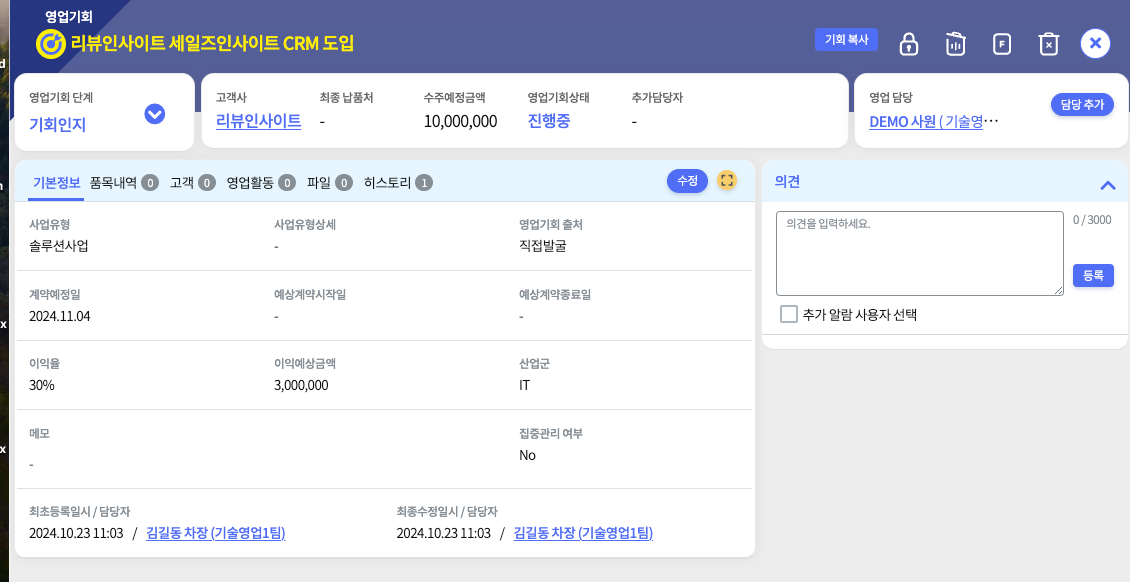The height and width of the screenshot is (582, 1130).
Task: Open the 영업활동 tab
Action: point(260,183)
